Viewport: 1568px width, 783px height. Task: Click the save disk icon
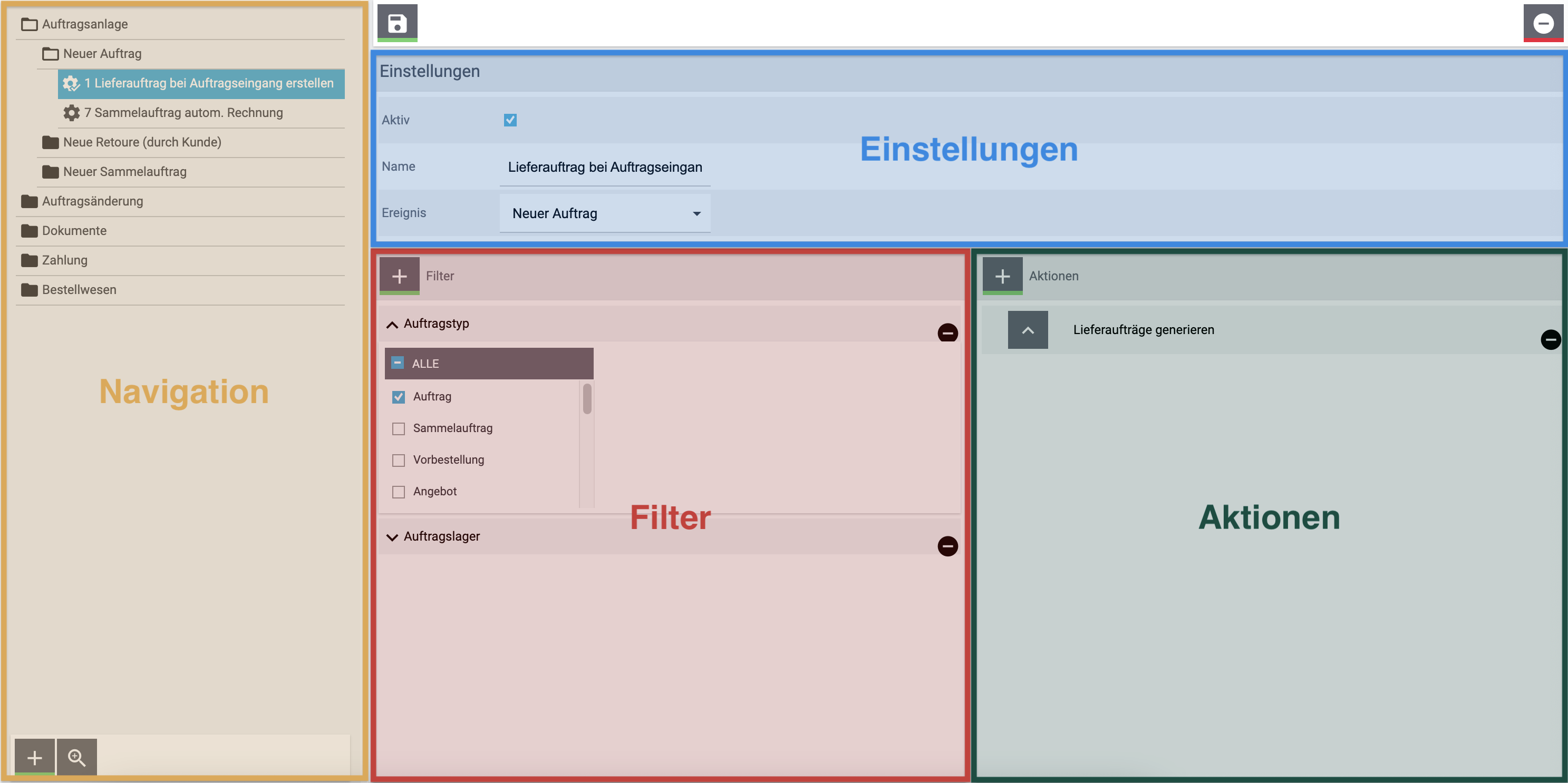[x=397, y=23]
